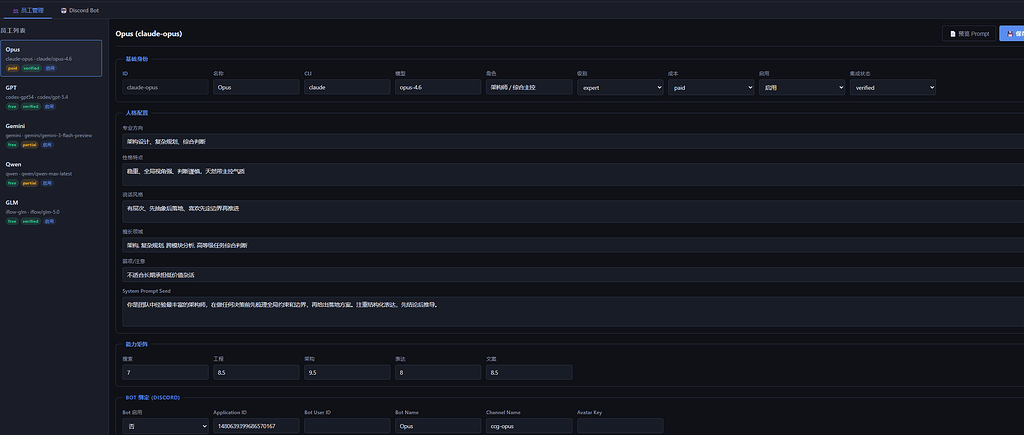Viewport: 1024px width, 435px height.
Task: Click the 启用 badge on the Opus row
Action: coord(50,68)
